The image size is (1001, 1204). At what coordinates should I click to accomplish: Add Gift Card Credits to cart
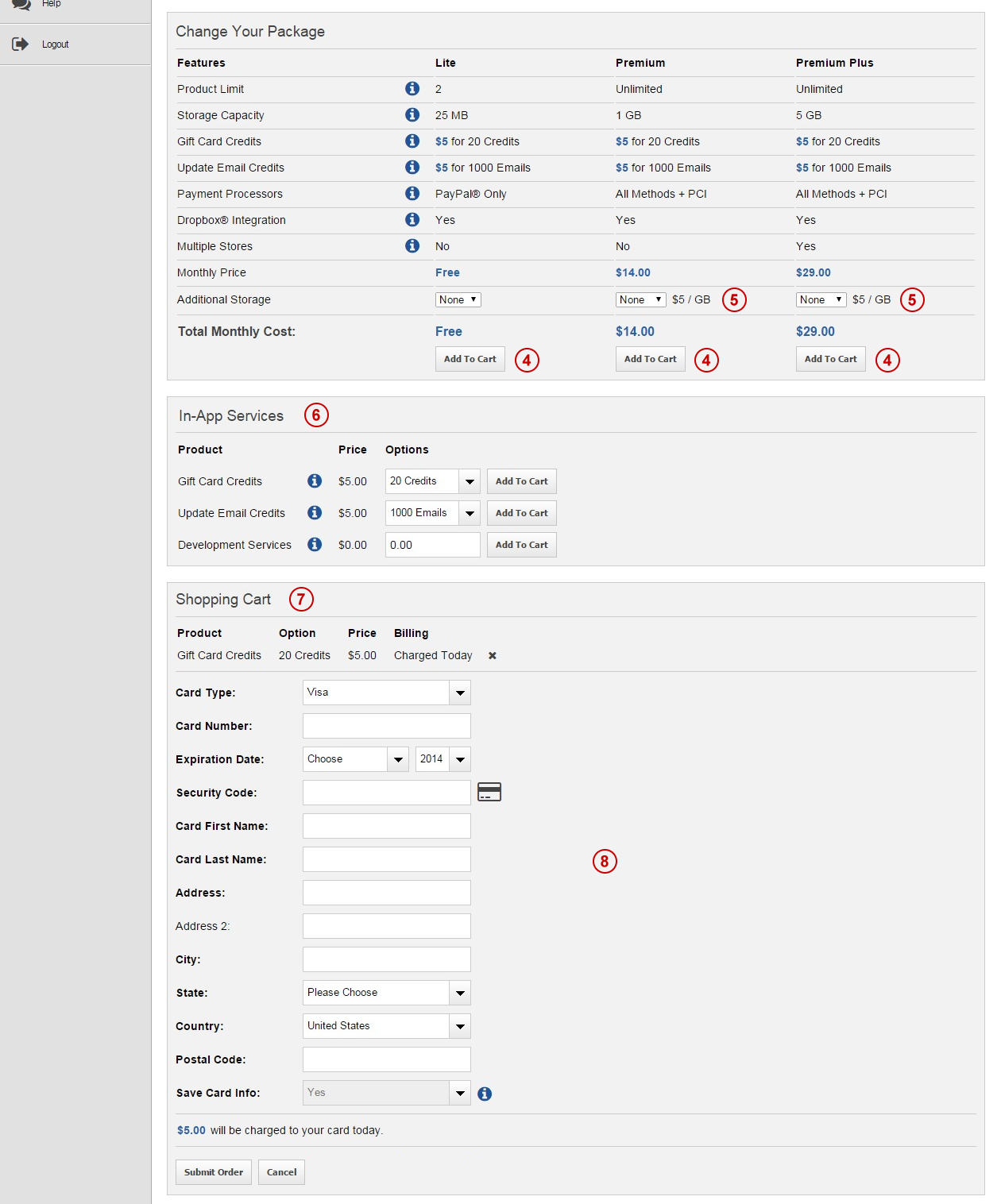pyautogui.click(x=522, y=481)
